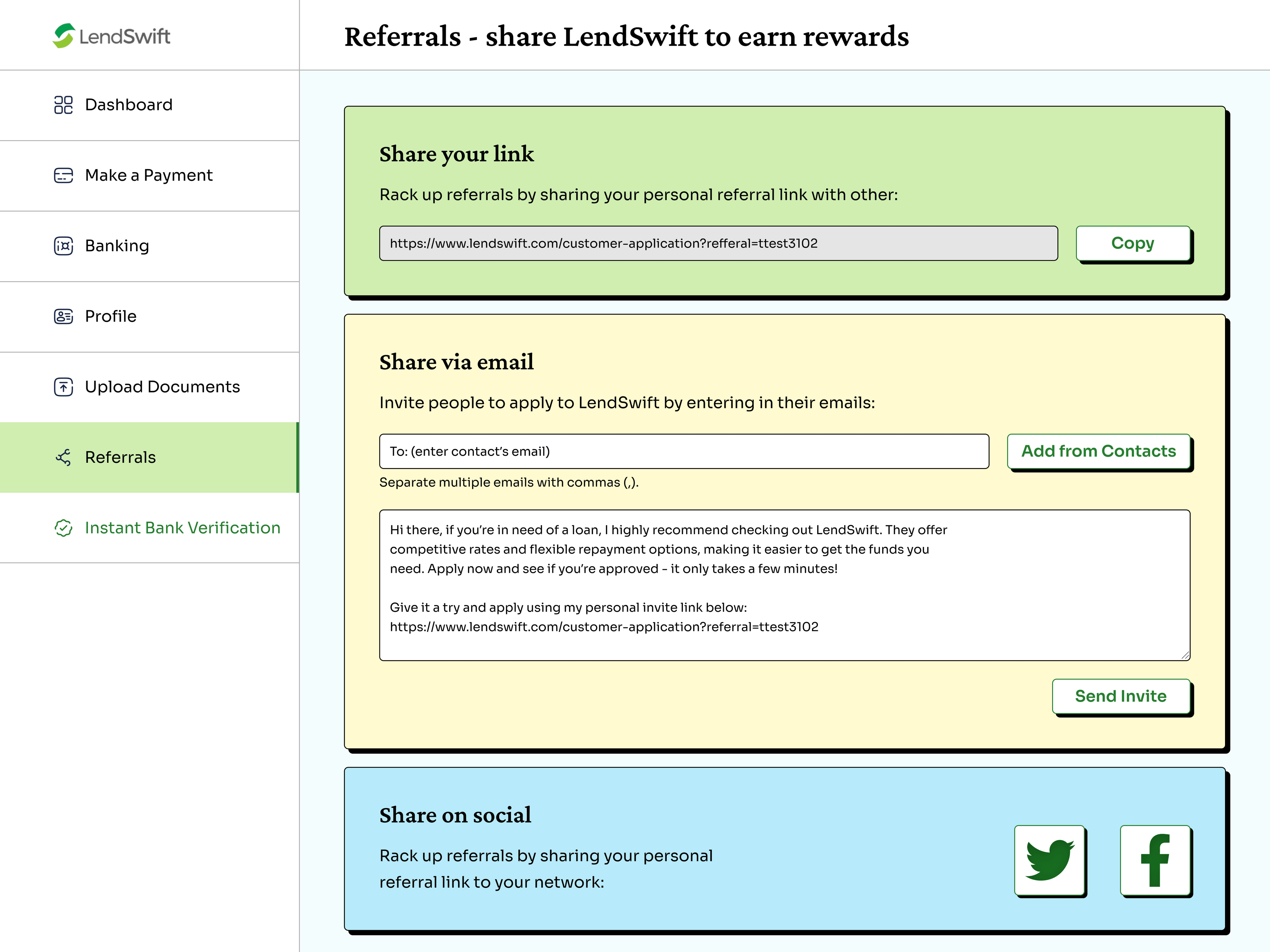The image size is (1270, 952).
Task: Grab the message box resize handle
Action: pyautogui.click(x=1185, y=655)
